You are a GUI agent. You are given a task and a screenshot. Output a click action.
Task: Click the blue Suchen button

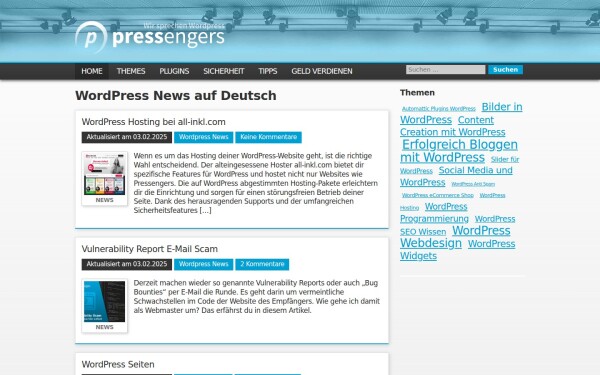click(x=505, y=70)
